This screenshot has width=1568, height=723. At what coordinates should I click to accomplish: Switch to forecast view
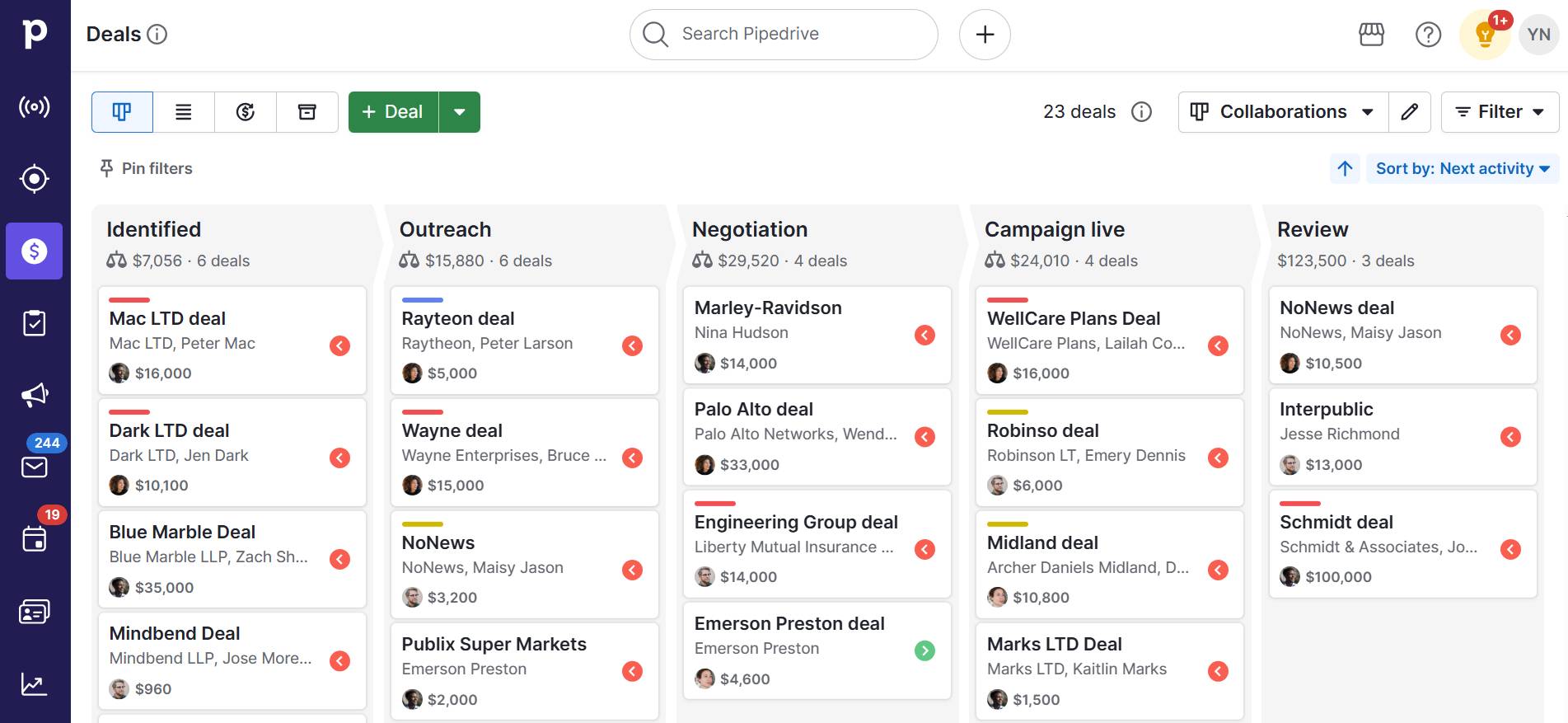click(246, 112)
